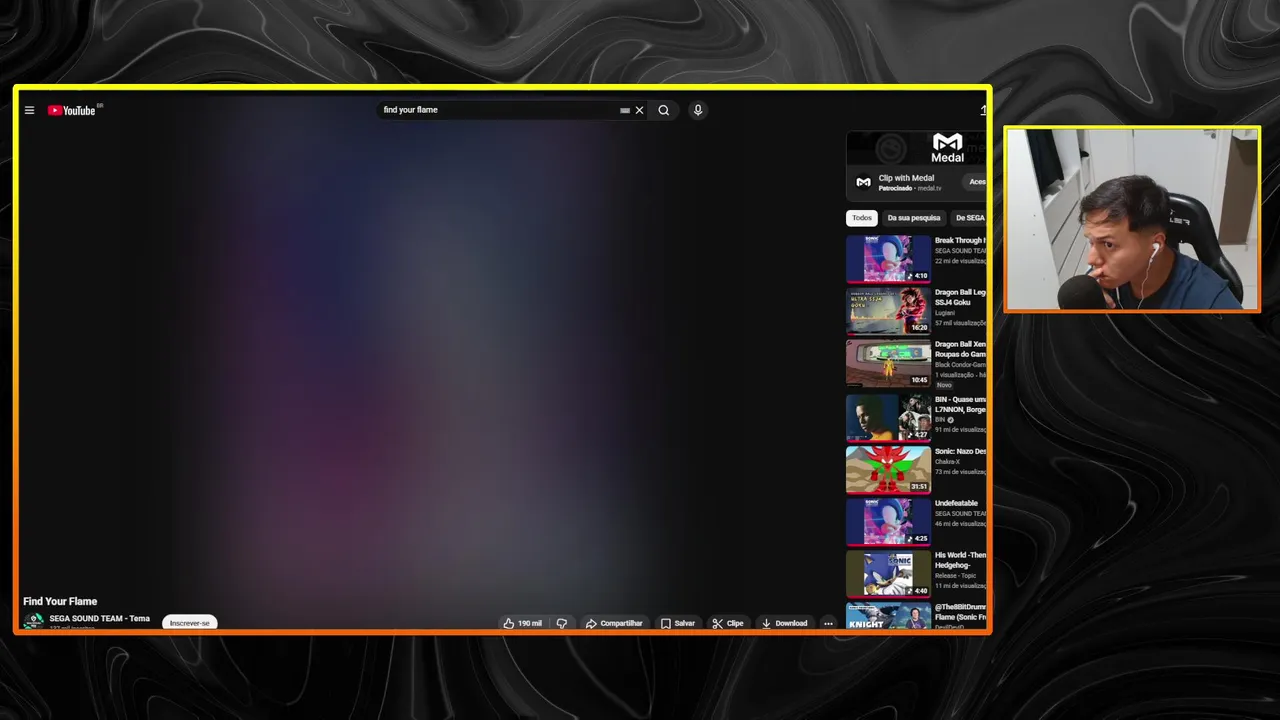Click the magnifier search button
The image size is (1280, 720).
663,110
